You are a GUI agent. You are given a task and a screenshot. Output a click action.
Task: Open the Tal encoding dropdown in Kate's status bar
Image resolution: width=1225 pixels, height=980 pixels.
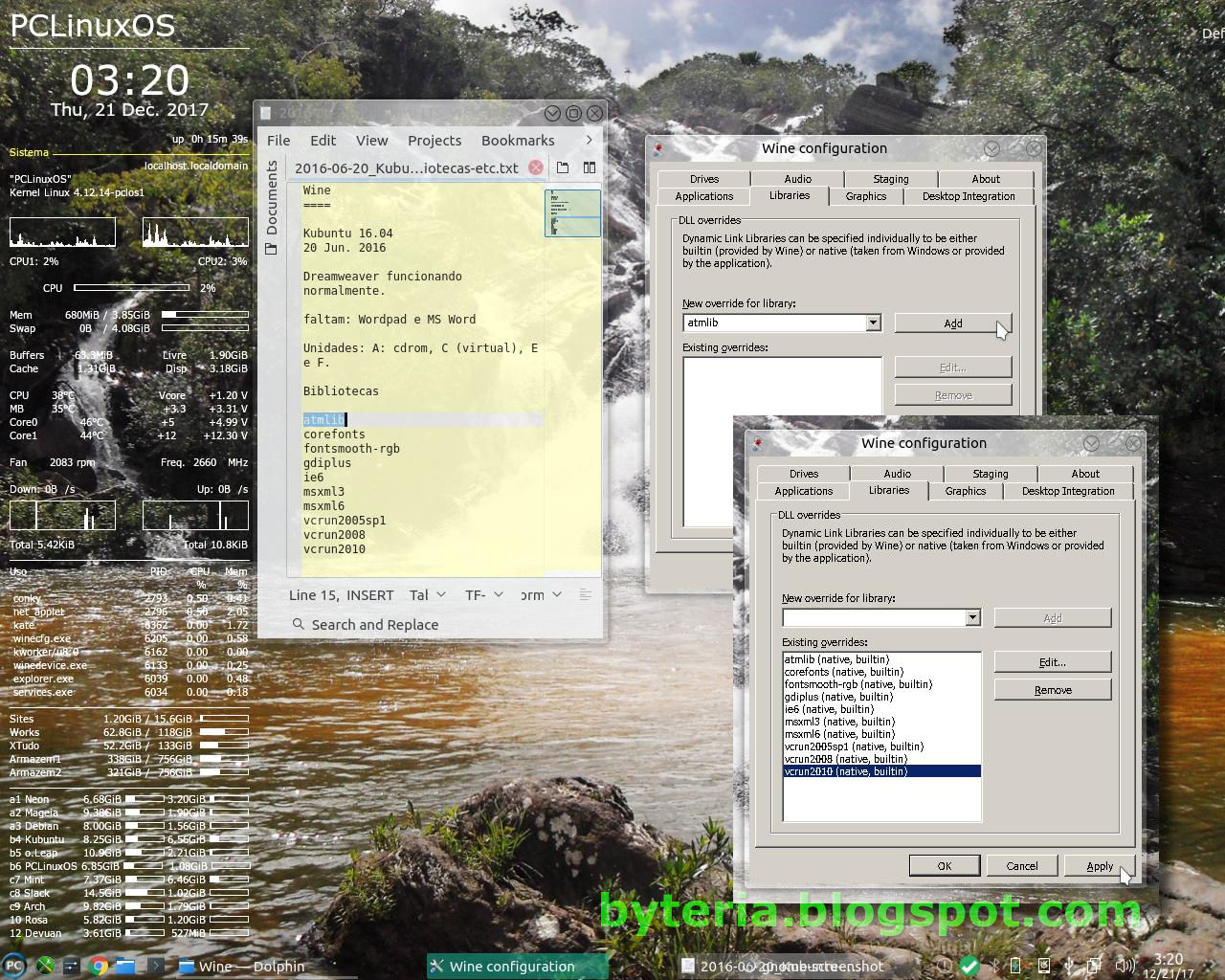click(426, 594)
